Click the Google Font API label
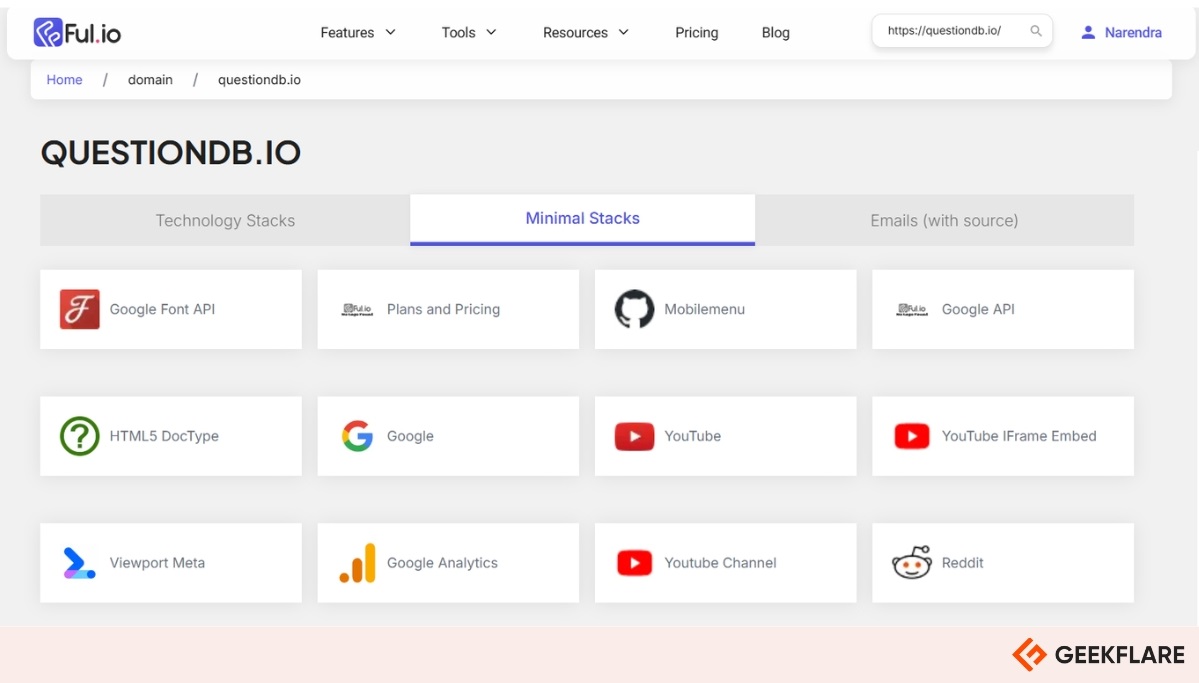This screenshot has width=1199, height=683. [x=162, y=309]
